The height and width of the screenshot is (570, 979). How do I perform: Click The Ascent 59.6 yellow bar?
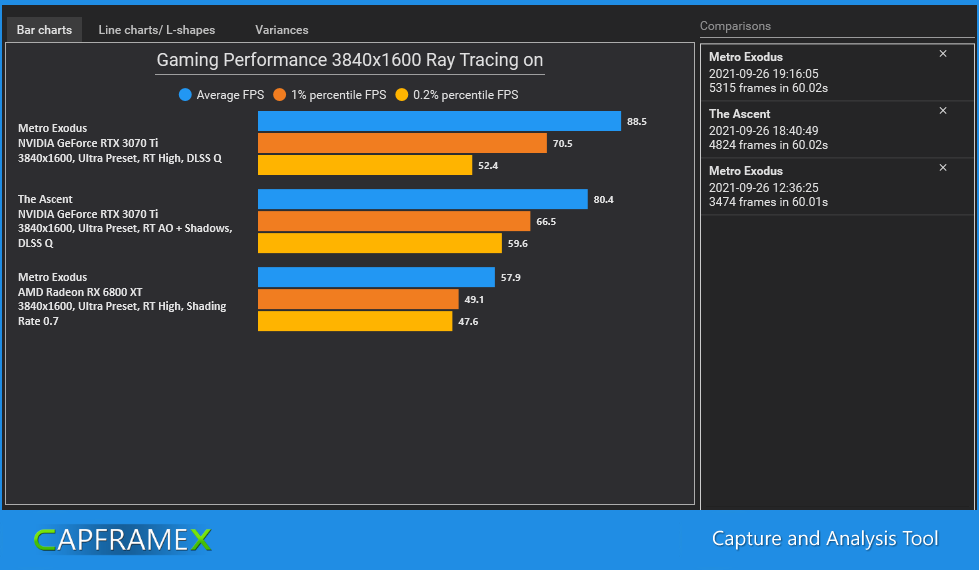[x=380, y=243]
